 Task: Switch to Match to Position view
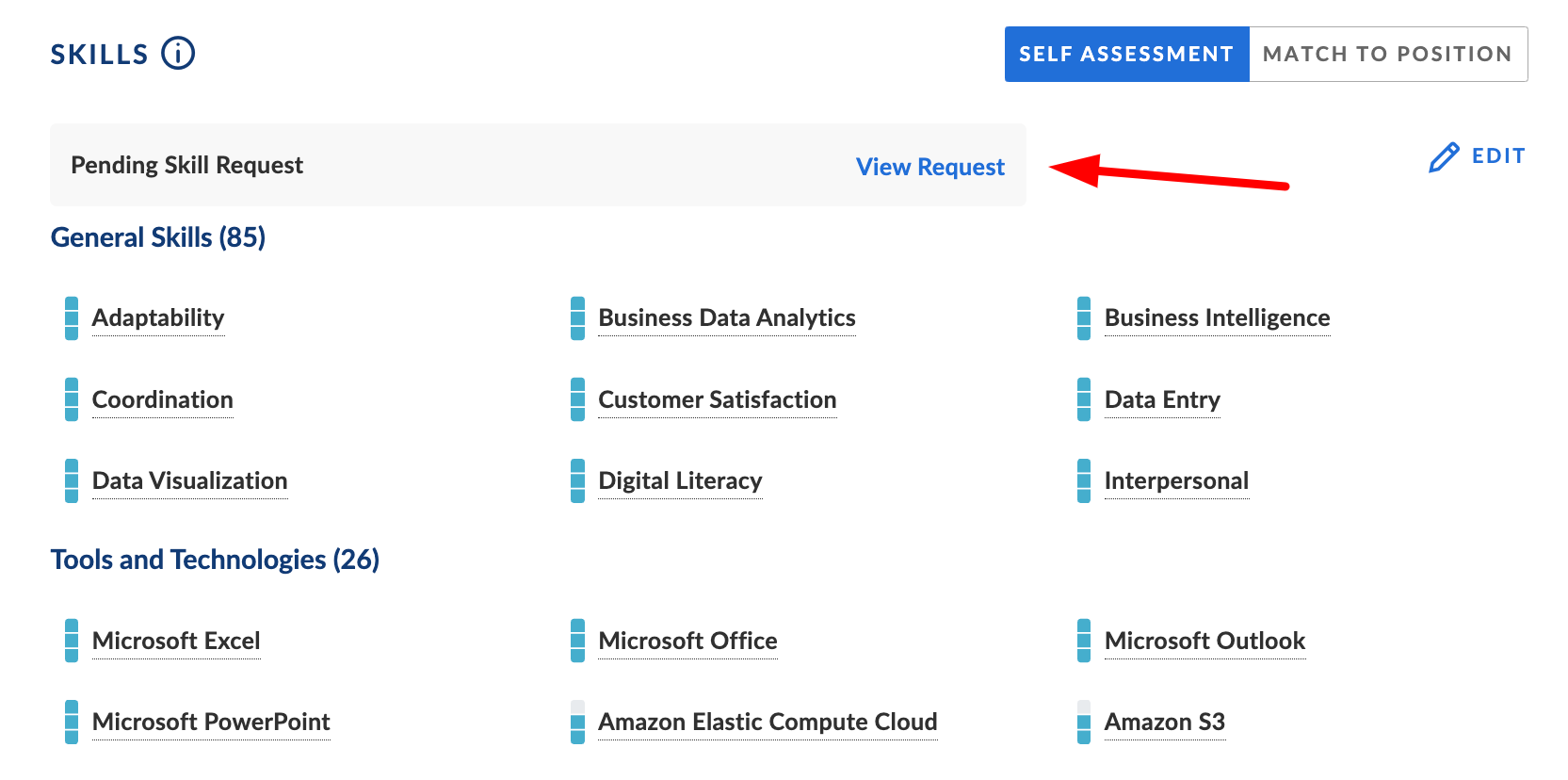coord(1387,55)
